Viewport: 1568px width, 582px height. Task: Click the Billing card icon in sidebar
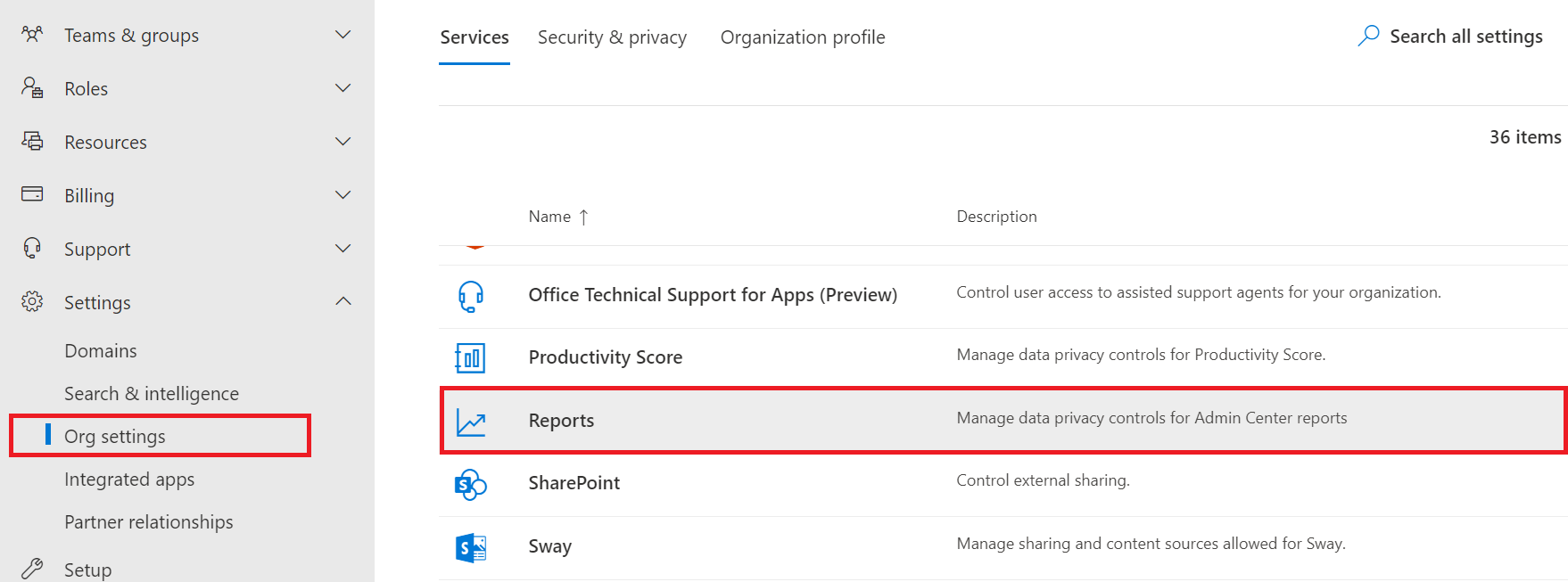pos(32,194)
